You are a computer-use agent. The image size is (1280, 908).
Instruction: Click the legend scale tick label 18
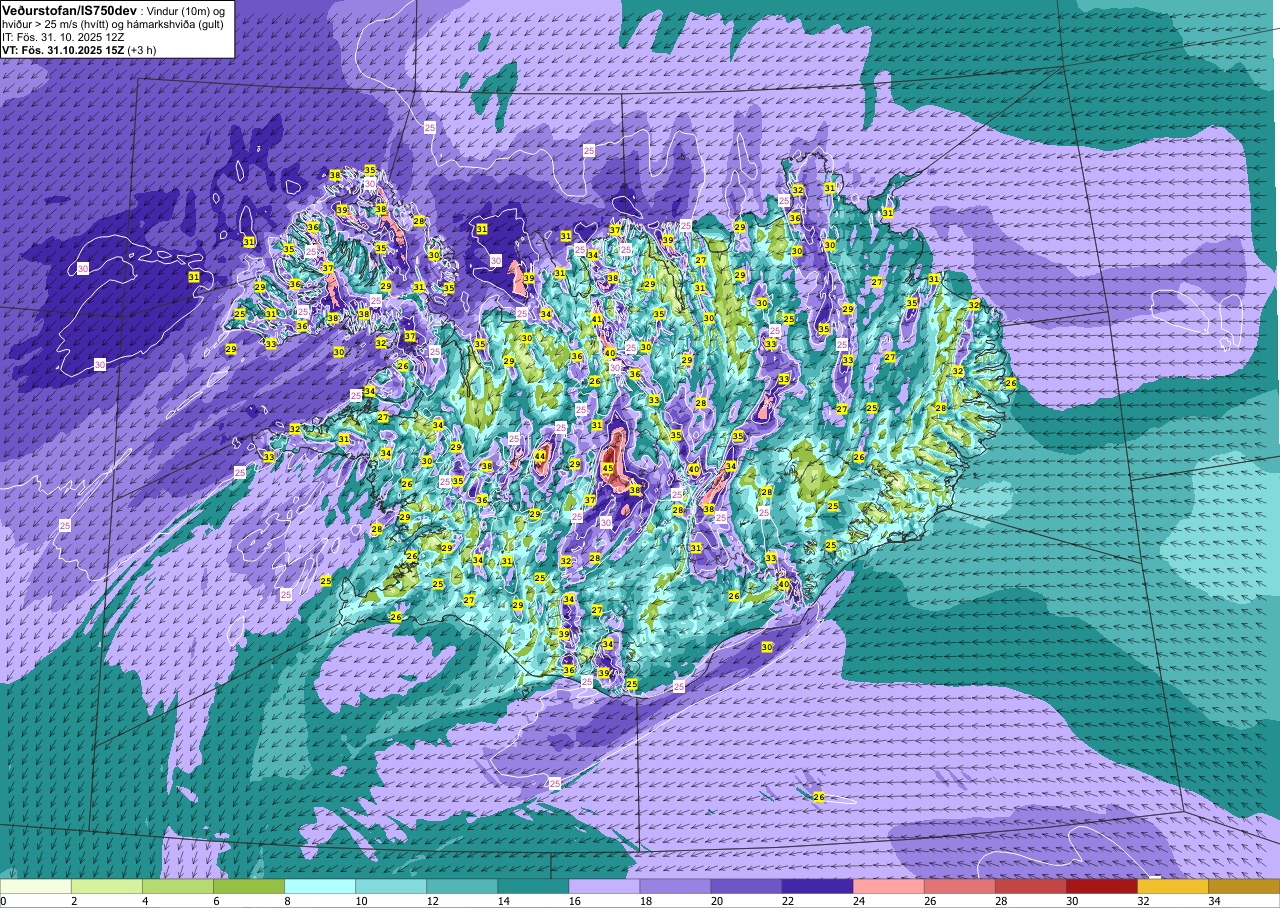(644, 901)
